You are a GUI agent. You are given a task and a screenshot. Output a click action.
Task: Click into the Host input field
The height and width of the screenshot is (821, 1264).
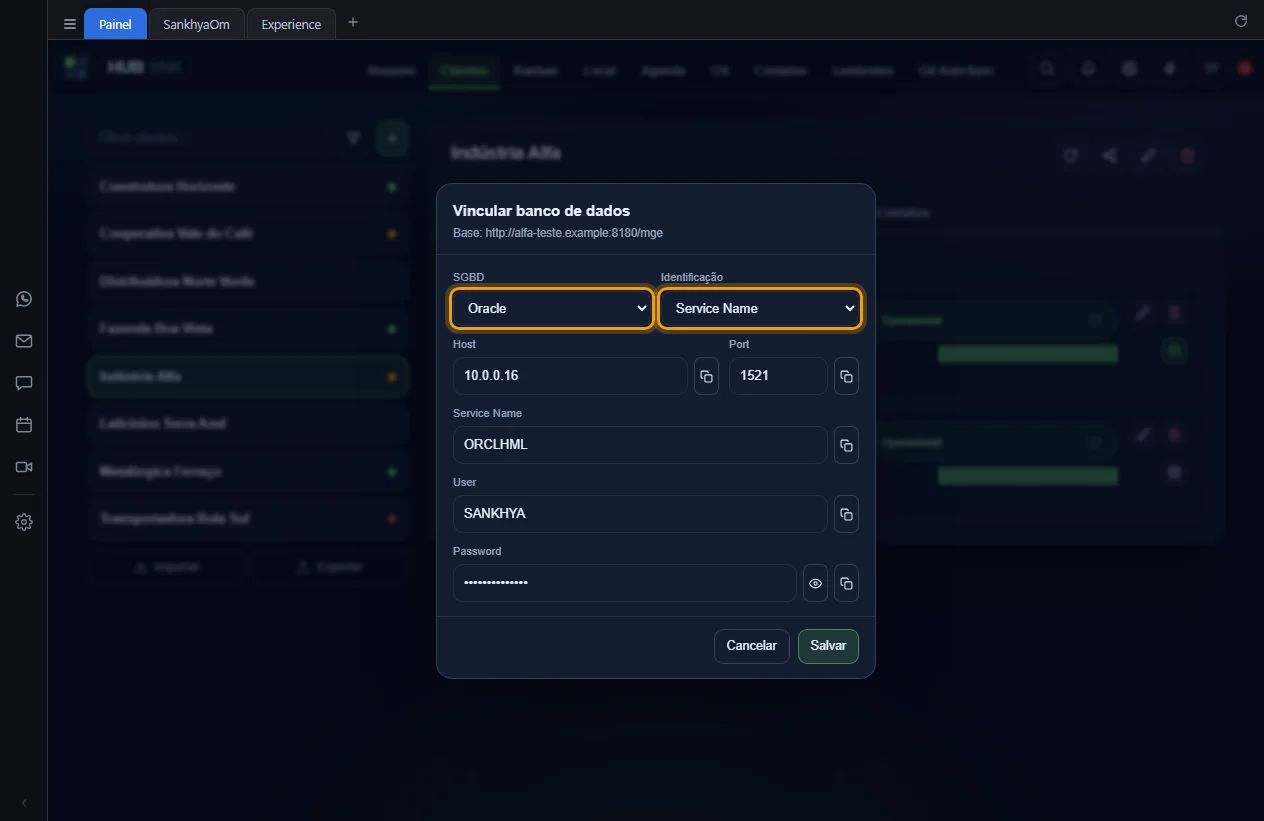(x=570, y=376)
